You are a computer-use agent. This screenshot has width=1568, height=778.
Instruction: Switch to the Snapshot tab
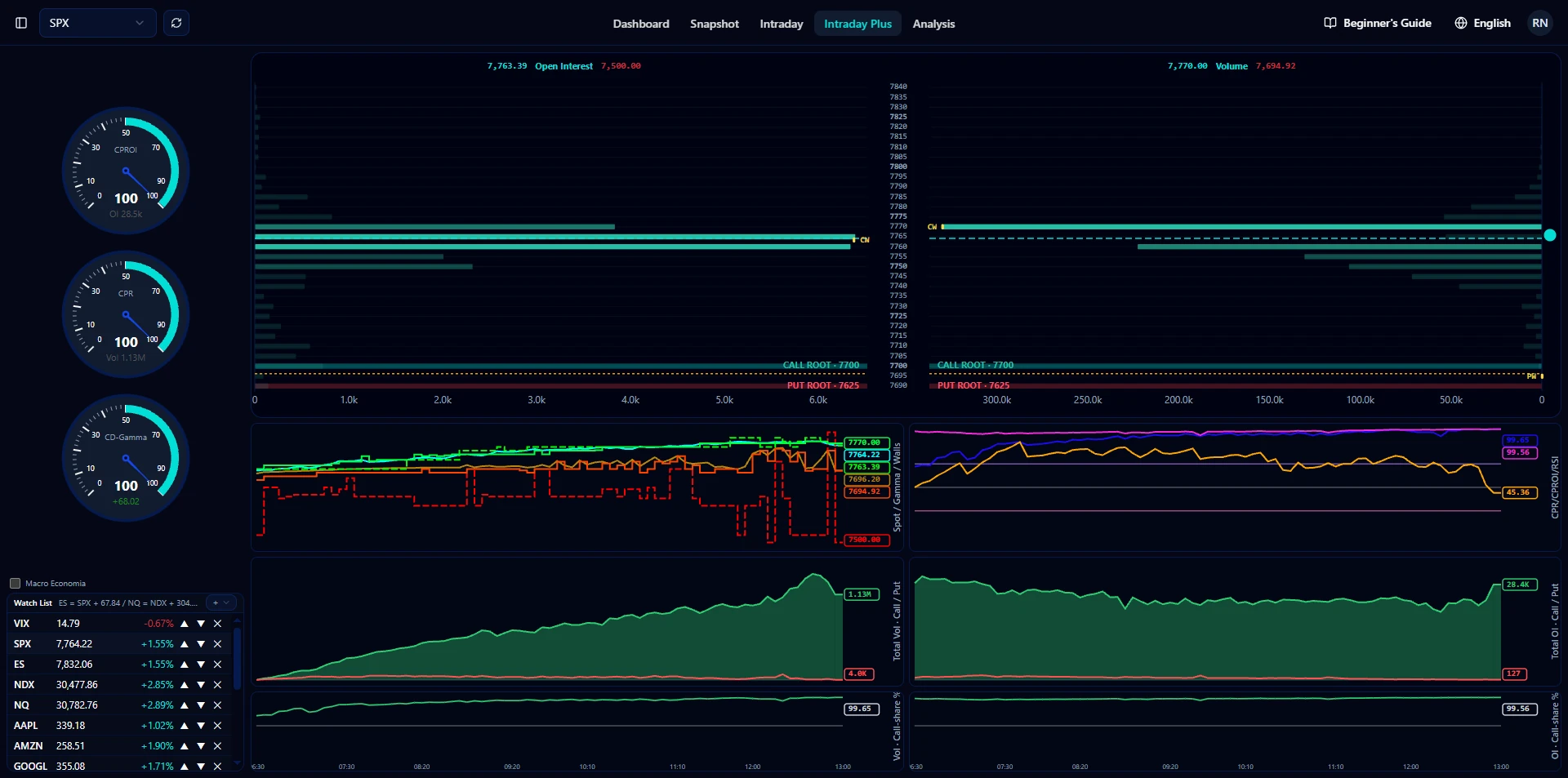click(715, 24)
